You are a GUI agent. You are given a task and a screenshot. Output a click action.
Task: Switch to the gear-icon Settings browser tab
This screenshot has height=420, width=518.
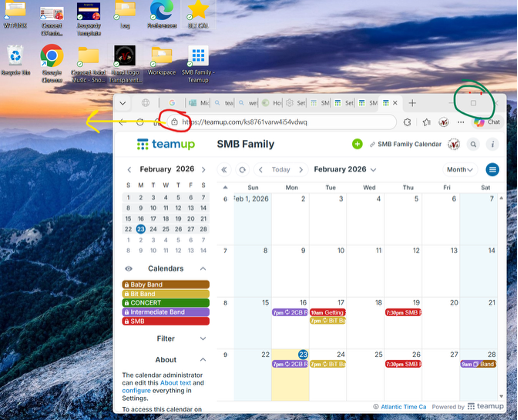295,103
